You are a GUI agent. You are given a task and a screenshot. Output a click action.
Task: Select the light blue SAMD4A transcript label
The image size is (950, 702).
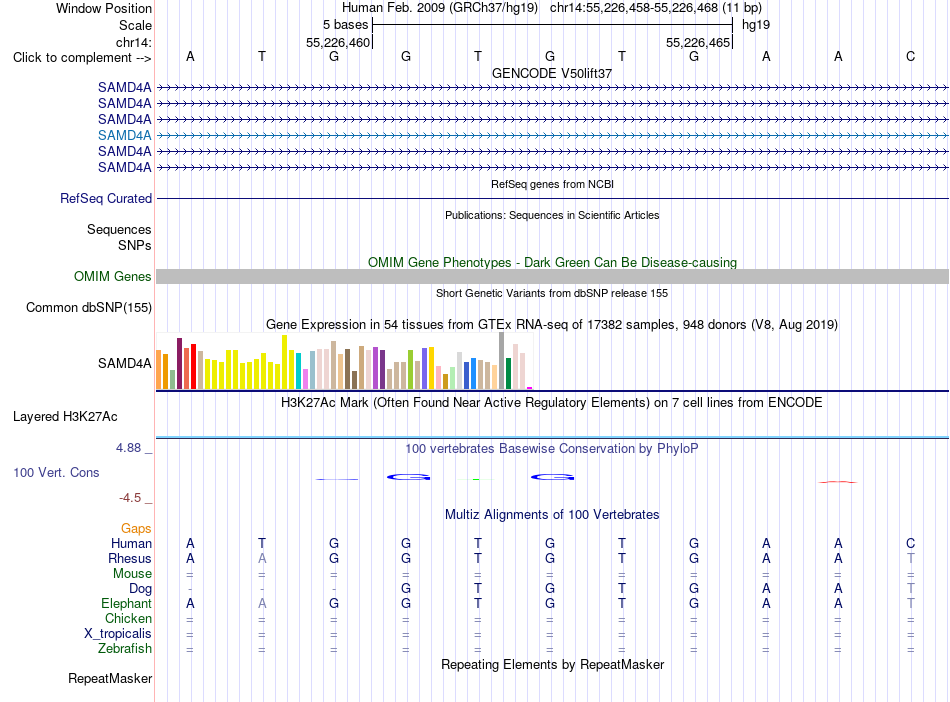coord(125,135)
